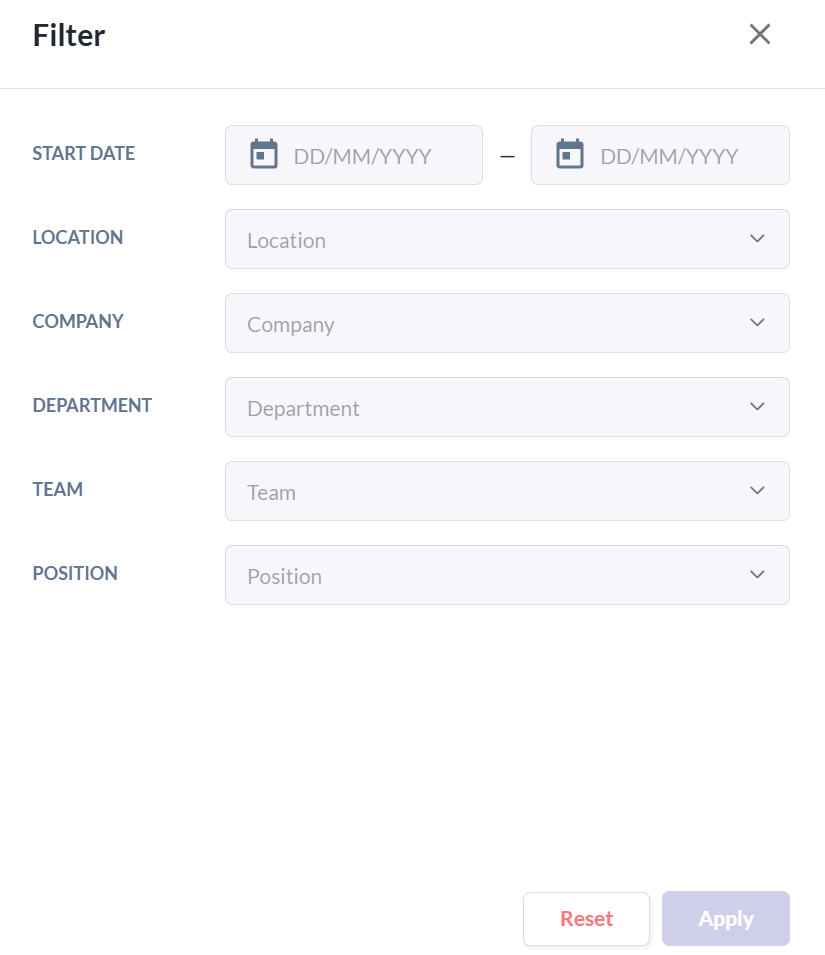Click the Apply button
The height and width of the screenshot is (955, 825).
(726, 919)
